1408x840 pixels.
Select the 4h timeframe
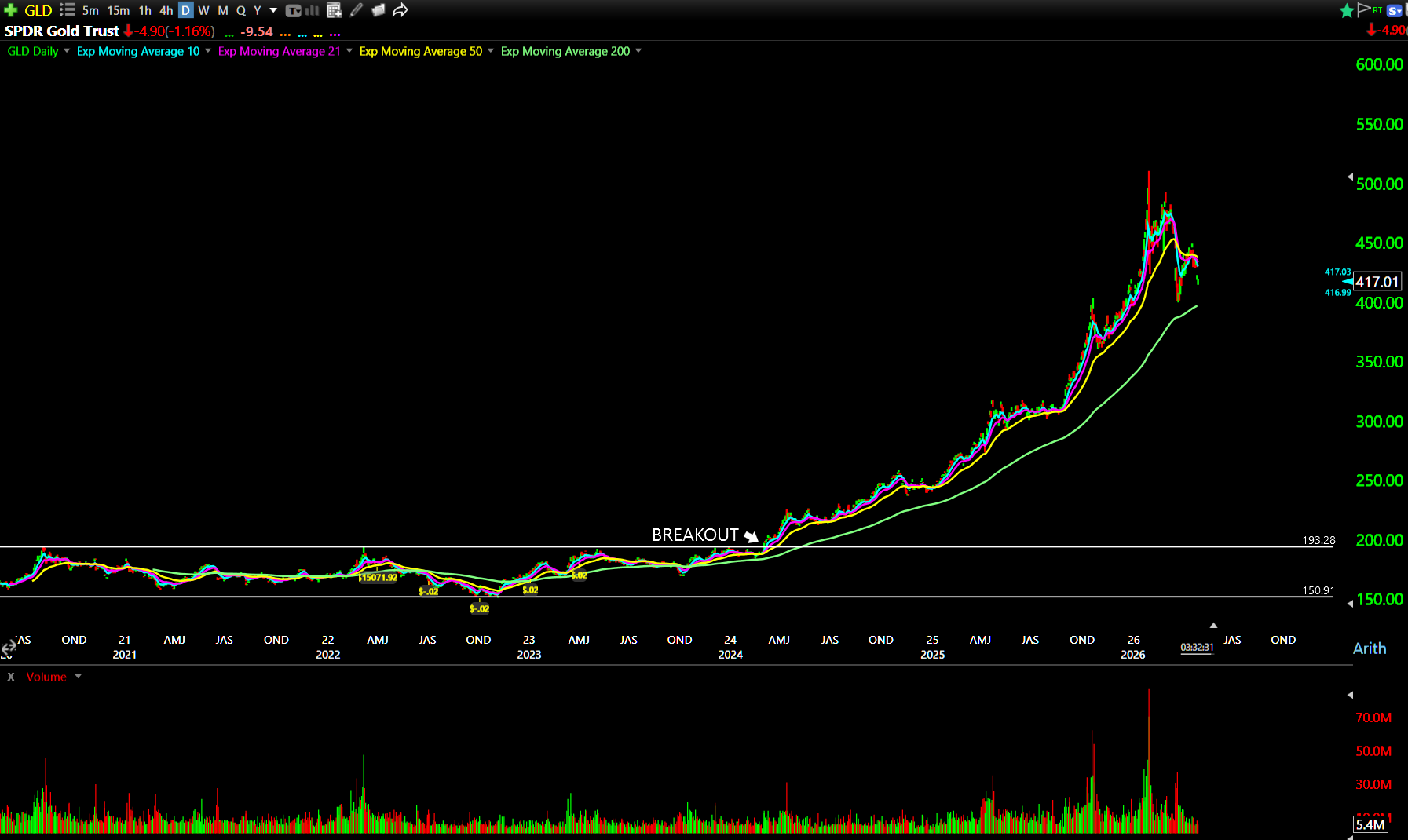[x=166, y=10]
